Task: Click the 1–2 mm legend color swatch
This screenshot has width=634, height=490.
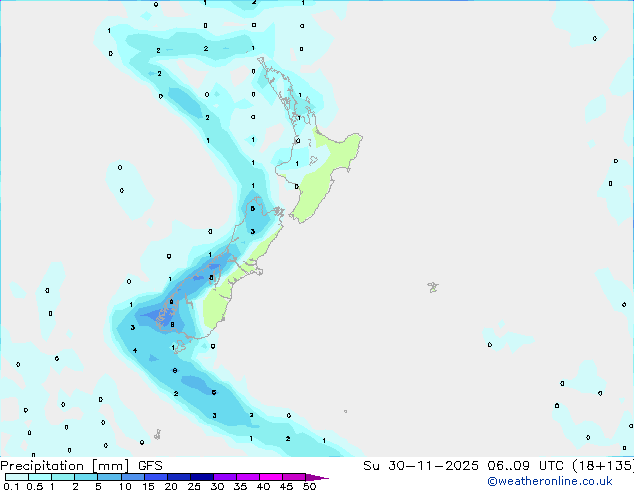Action: [x=63, y=477]
